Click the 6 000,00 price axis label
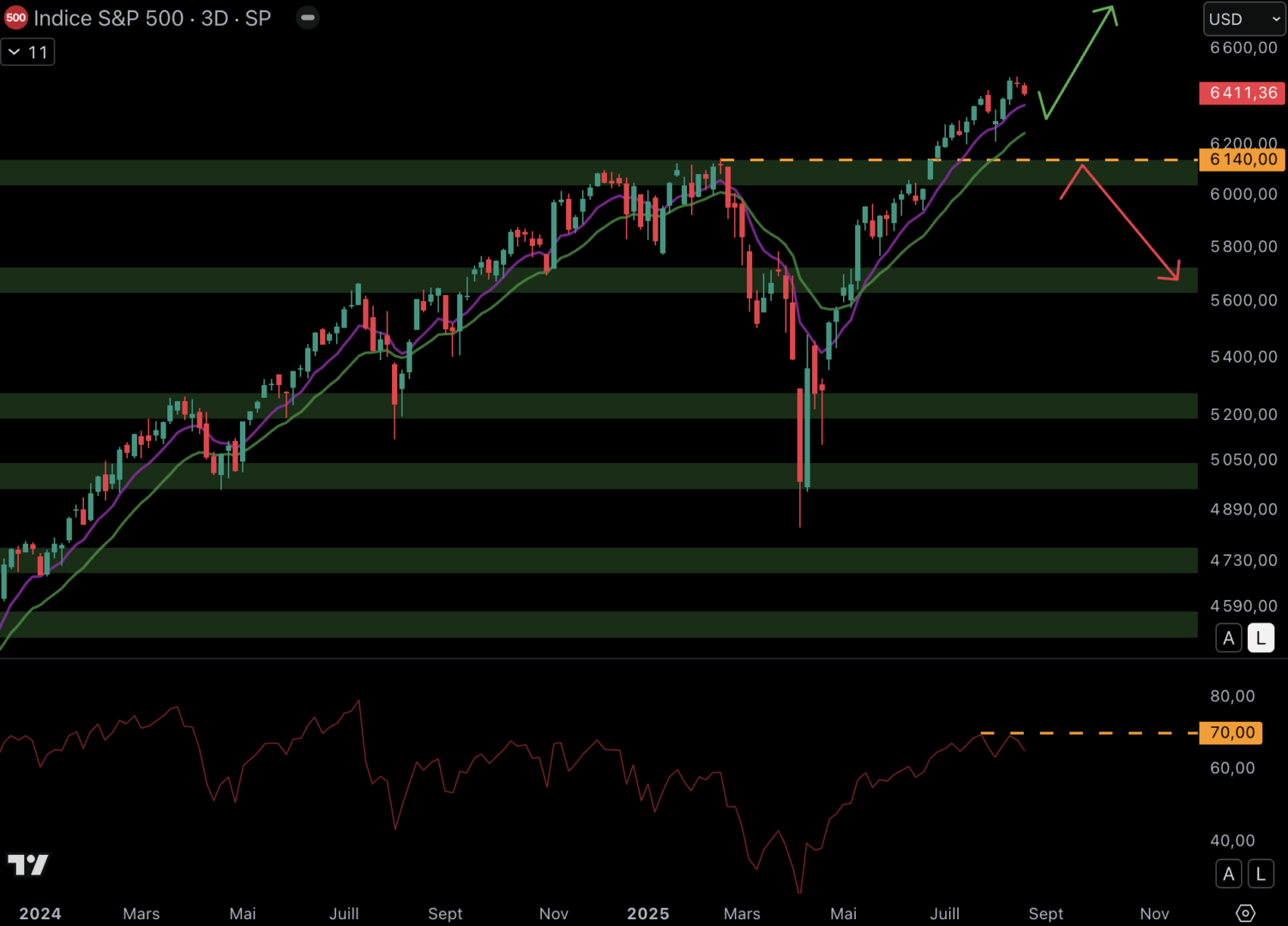Viewport: 1288px width, 926px height. [x=1243, y=195]
